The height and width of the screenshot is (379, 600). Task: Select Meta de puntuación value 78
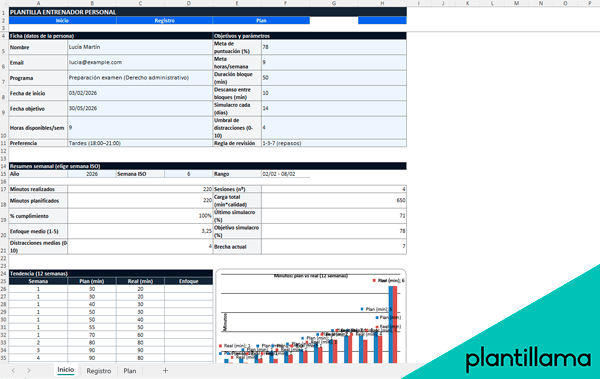coord(334,47)
